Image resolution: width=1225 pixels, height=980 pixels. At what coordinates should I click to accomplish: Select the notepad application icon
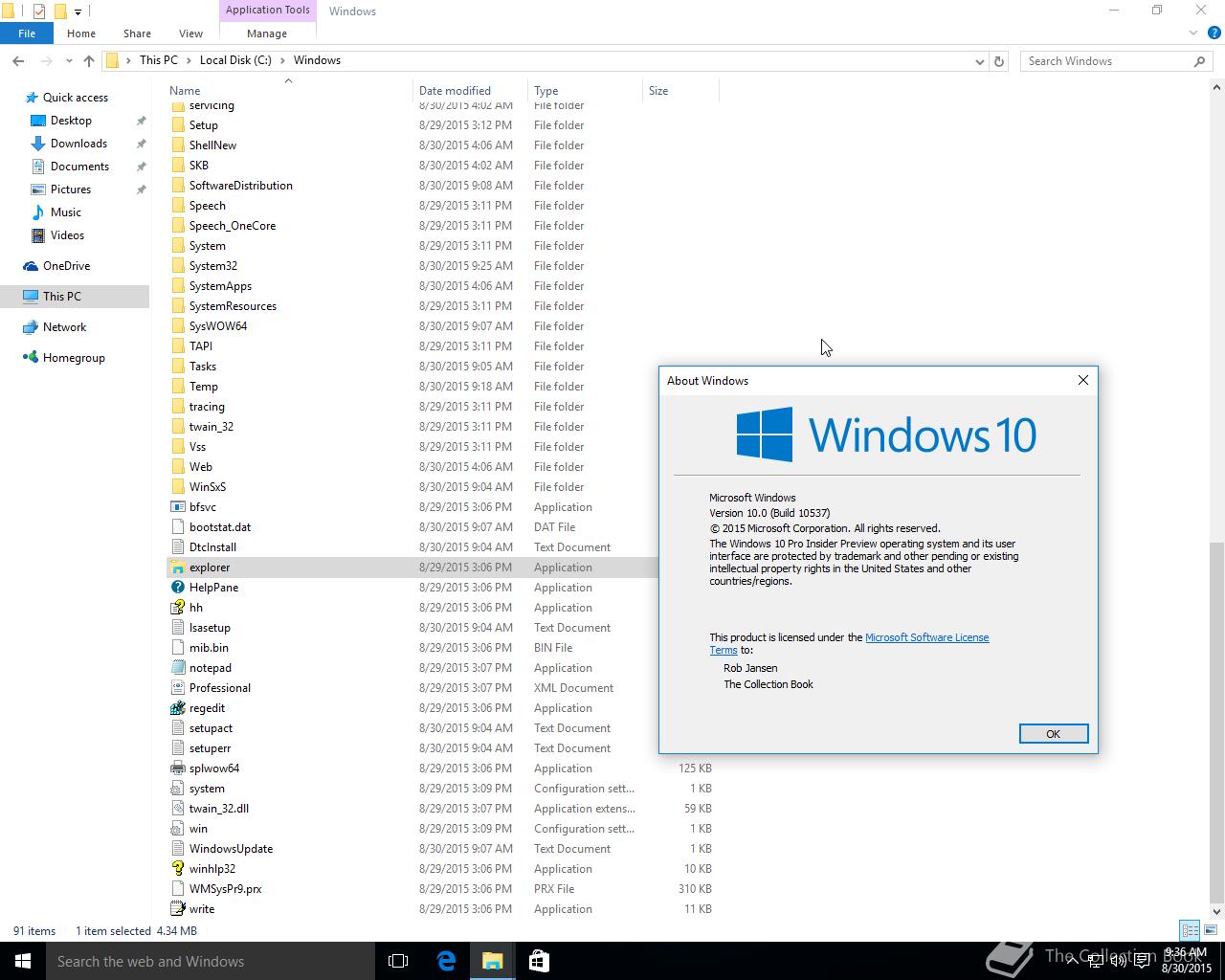pyautogui.click(x=177, y=668)
